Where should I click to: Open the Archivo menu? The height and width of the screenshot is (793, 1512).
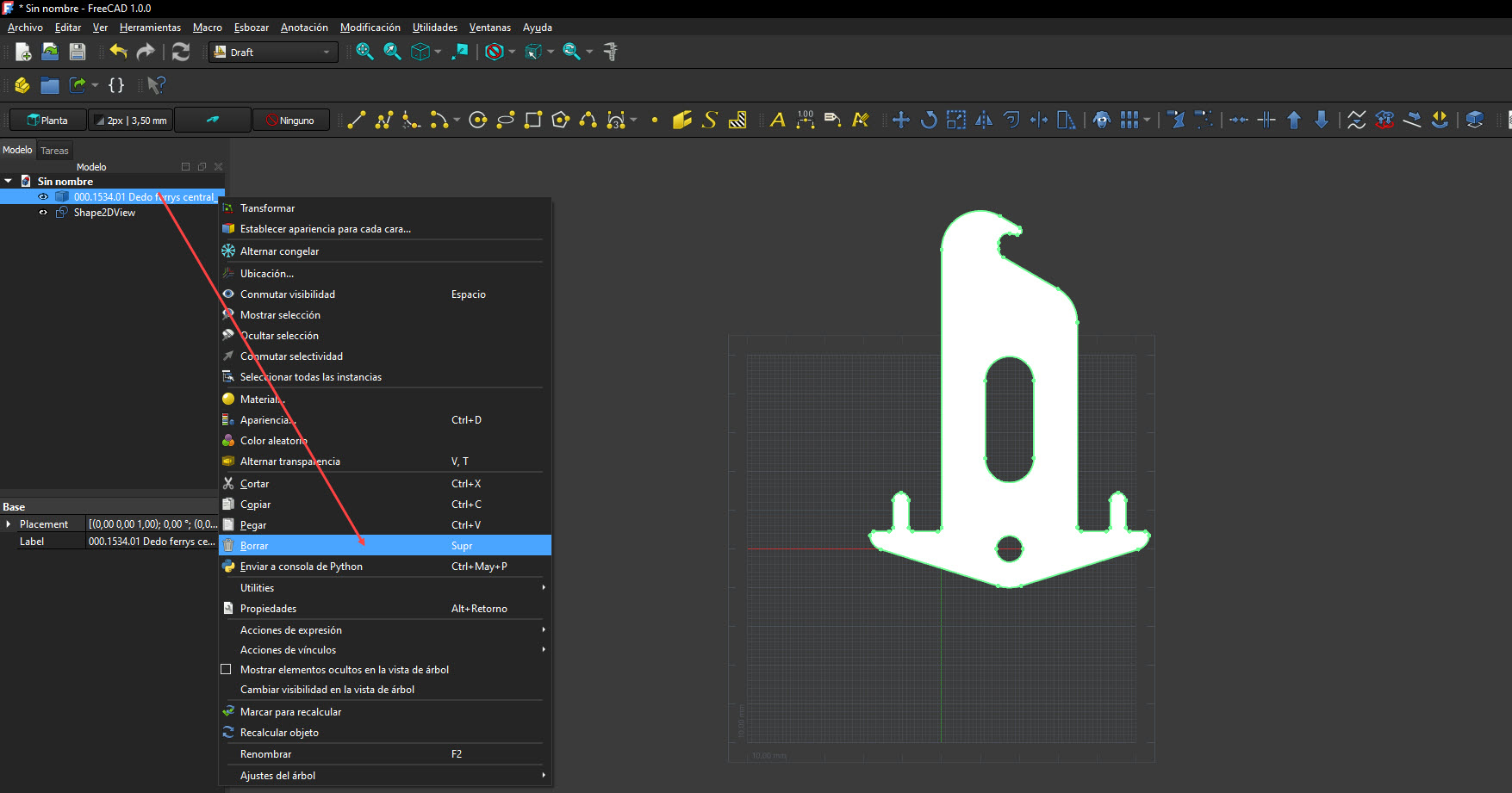click(x=25, y=28)
